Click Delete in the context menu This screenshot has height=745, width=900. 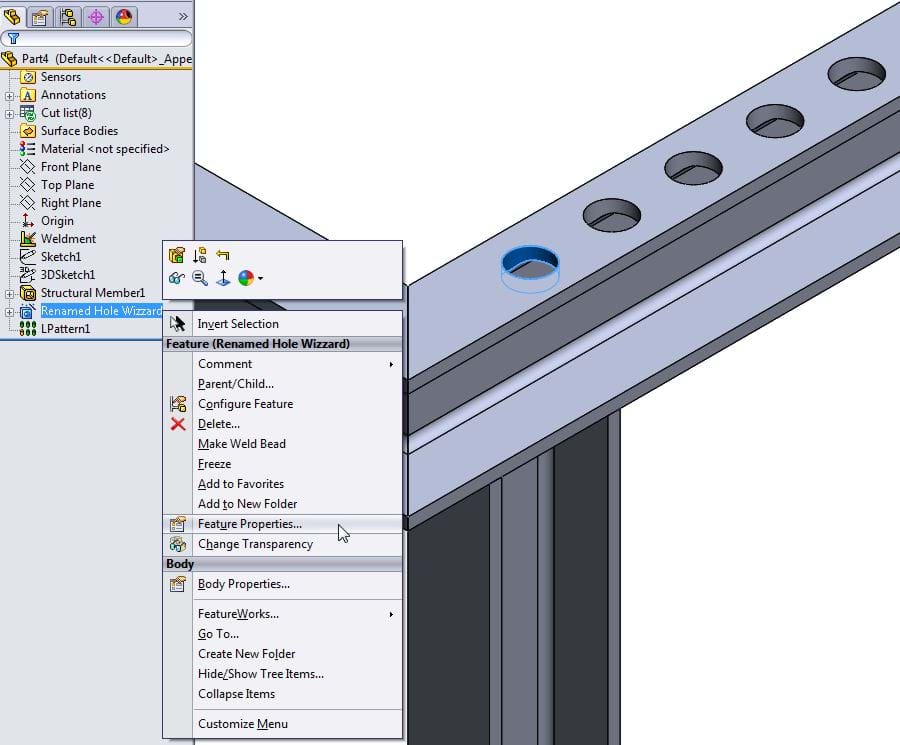[218, 424]
